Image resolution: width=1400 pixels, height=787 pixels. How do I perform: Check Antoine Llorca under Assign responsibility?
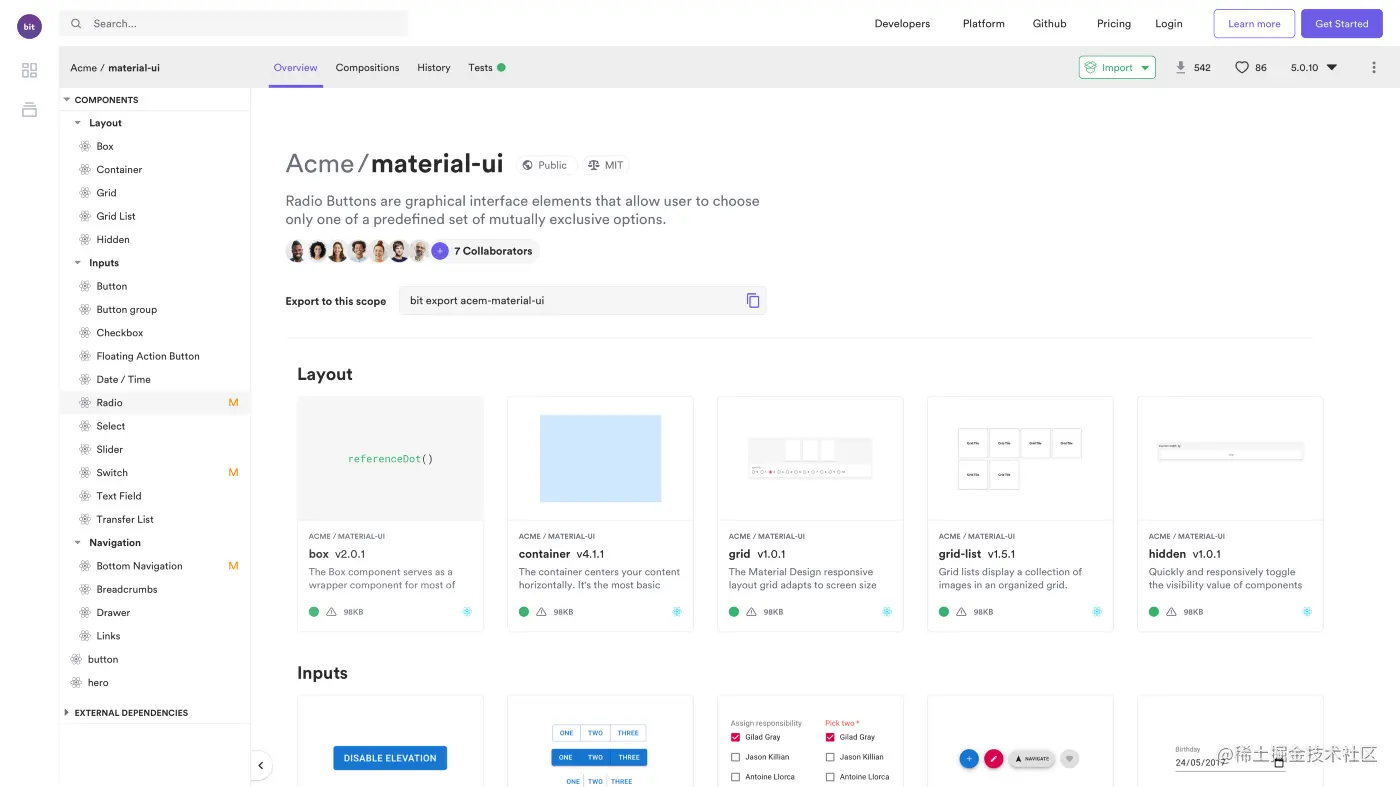pos(736,777)
